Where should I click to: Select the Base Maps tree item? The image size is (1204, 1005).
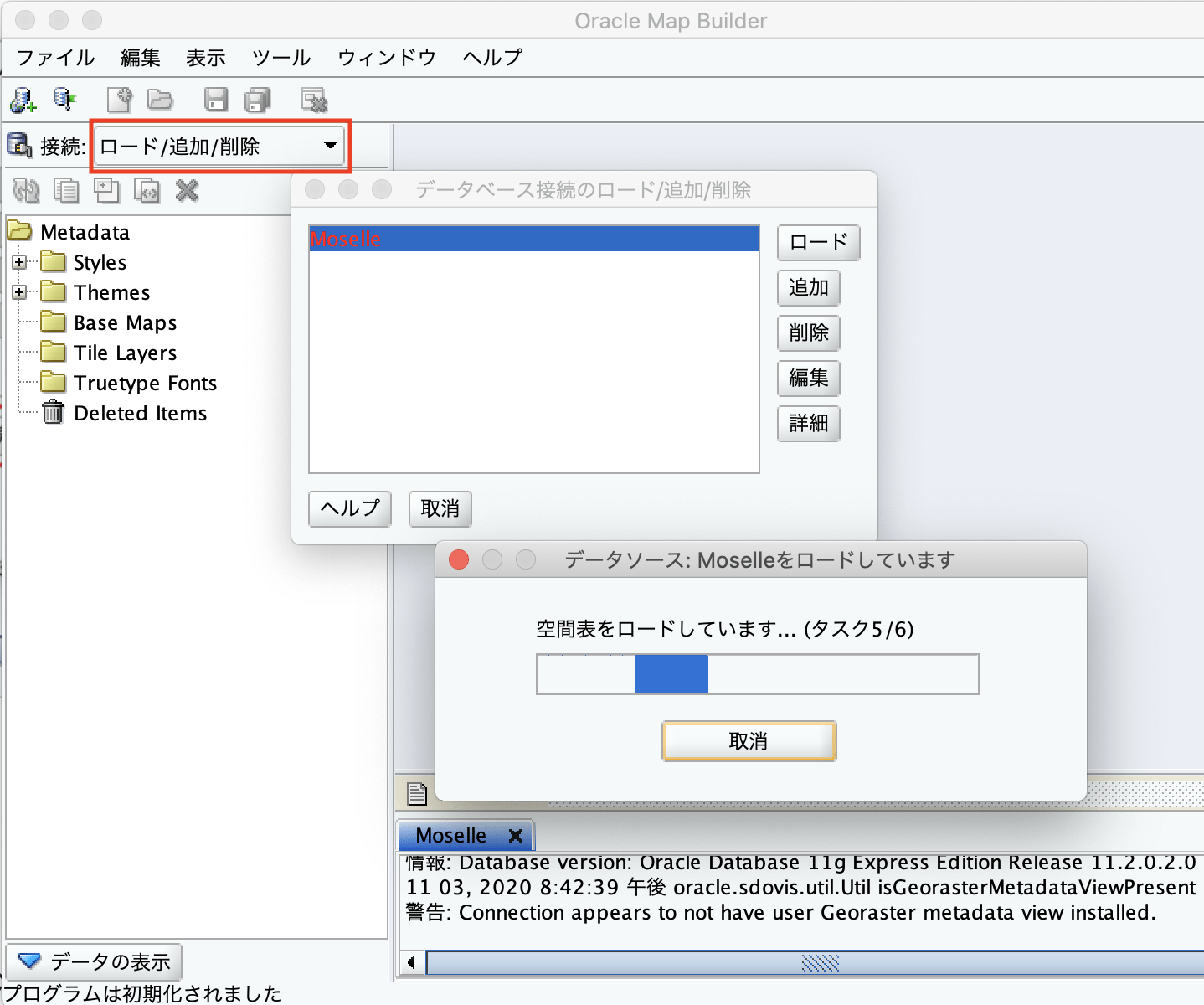(x=126, y=322)
